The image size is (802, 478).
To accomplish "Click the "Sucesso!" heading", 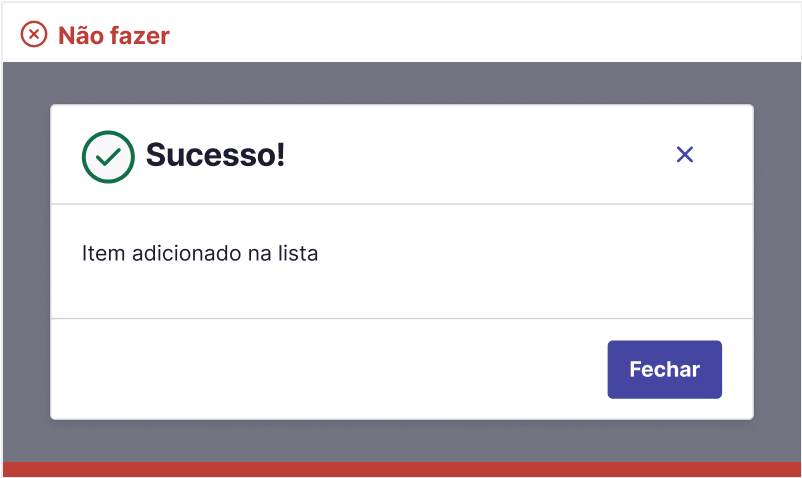I will coord(215,155).
